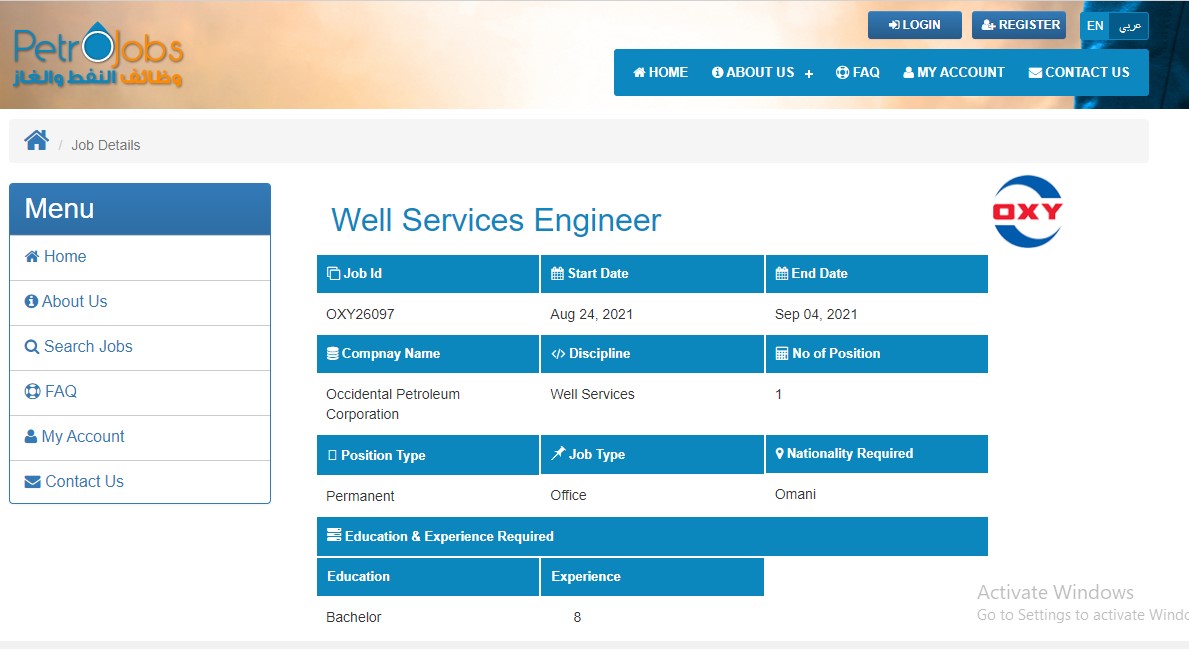Click the REGISTER button
This screenshot has width=1189, height=649.
coord(1019,25)
